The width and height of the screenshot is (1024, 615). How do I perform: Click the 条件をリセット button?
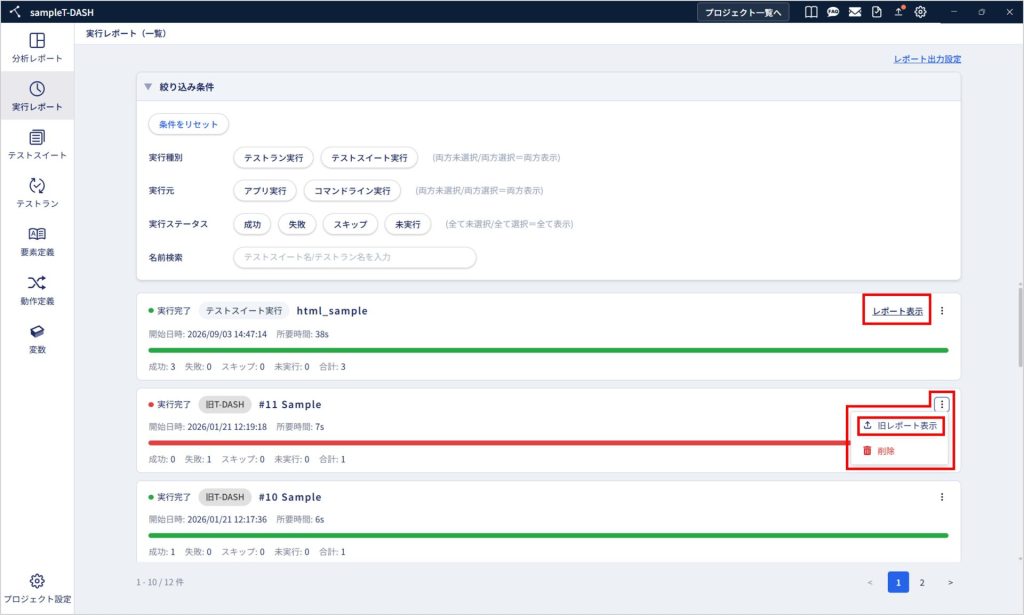click(189, 124)
